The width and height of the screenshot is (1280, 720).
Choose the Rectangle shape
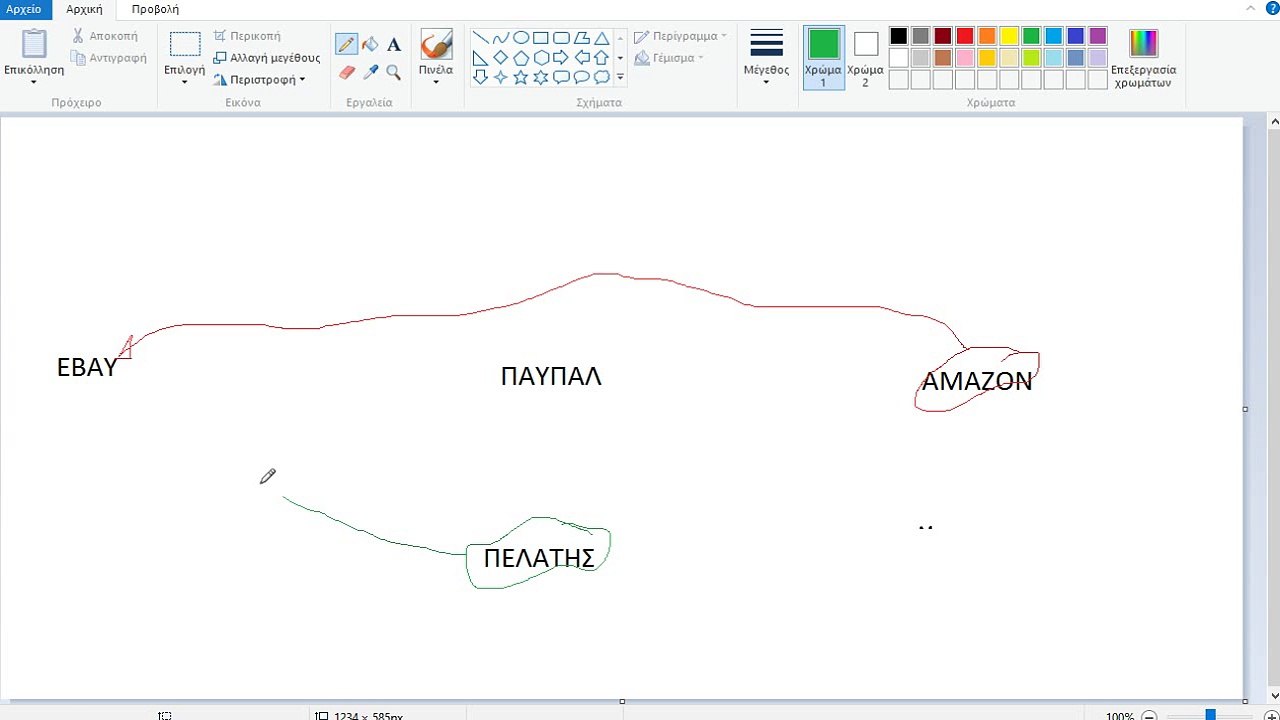[541, 38]
